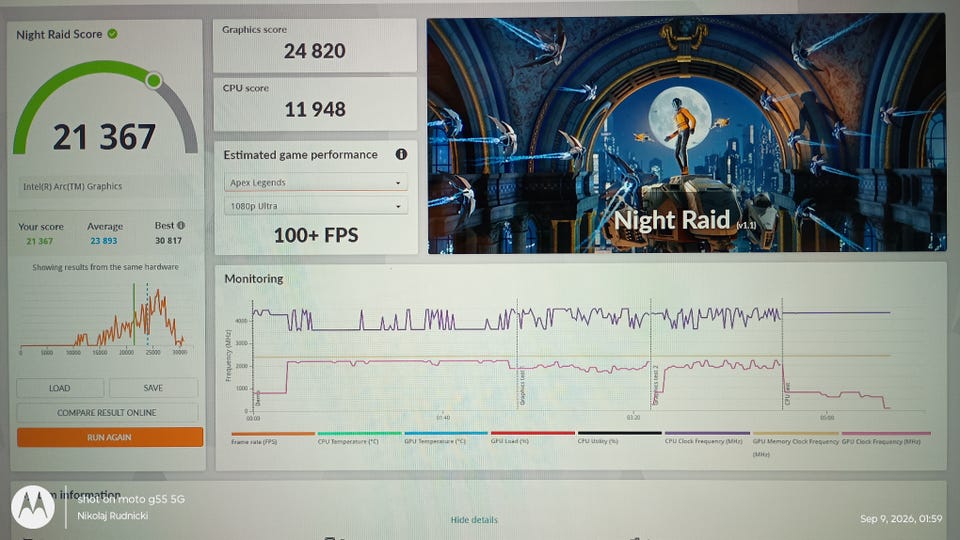The height and width of the screenshot is (540, 960).
Task: Click the orange RUN AGAIN button
Action: click(110, 437)
